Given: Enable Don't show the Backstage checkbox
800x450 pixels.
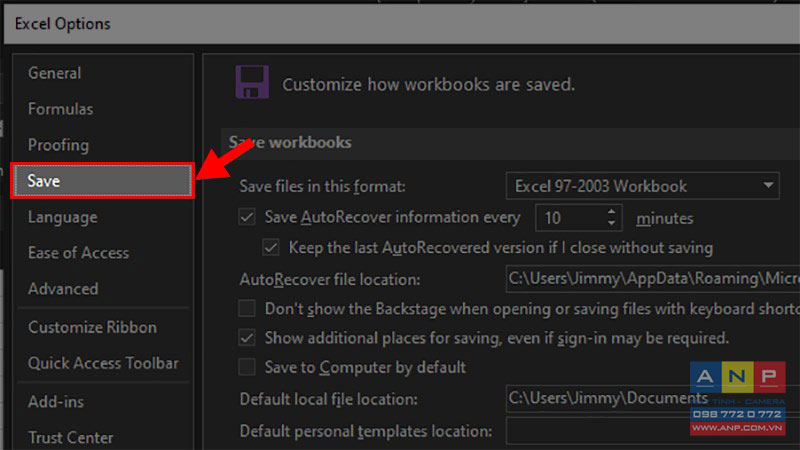Looking at the screenshot, I should coord(247,308).
